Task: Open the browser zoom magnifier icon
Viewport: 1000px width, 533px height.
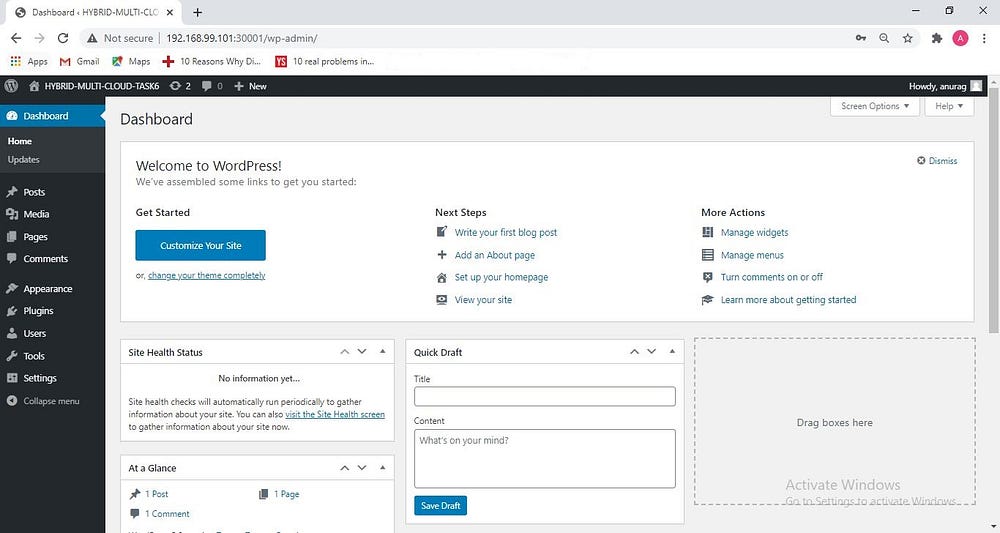Action: click(884, 38)
